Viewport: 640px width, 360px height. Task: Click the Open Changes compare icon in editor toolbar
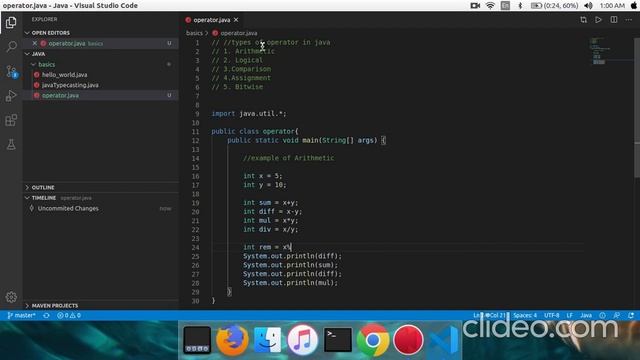click(583, 20)
